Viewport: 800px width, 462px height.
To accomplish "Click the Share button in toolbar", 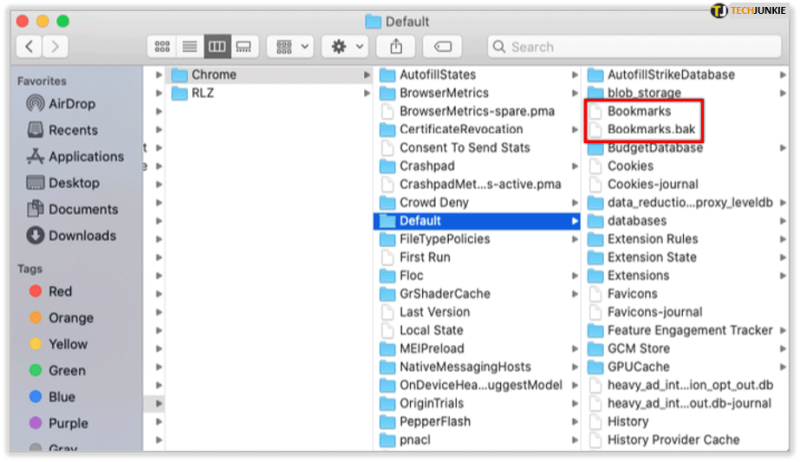I will point(396,47).
